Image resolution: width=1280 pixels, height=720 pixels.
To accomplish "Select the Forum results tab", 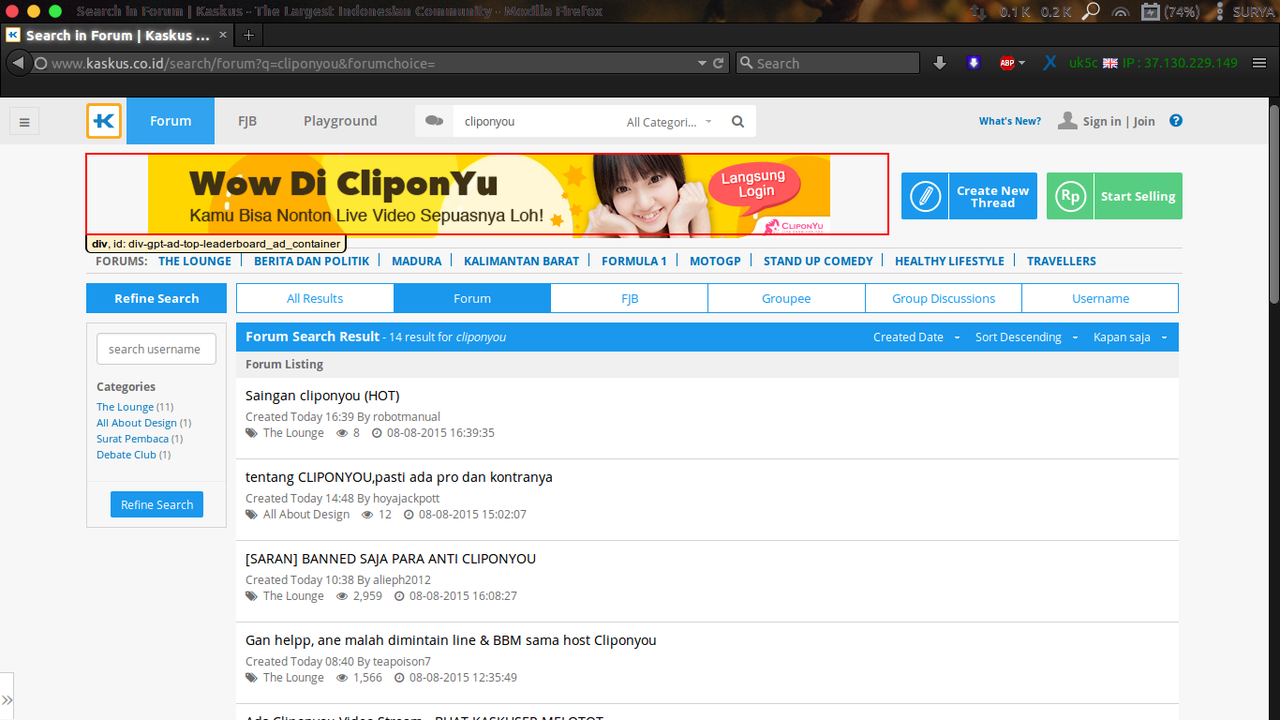I will pos(472,298).
